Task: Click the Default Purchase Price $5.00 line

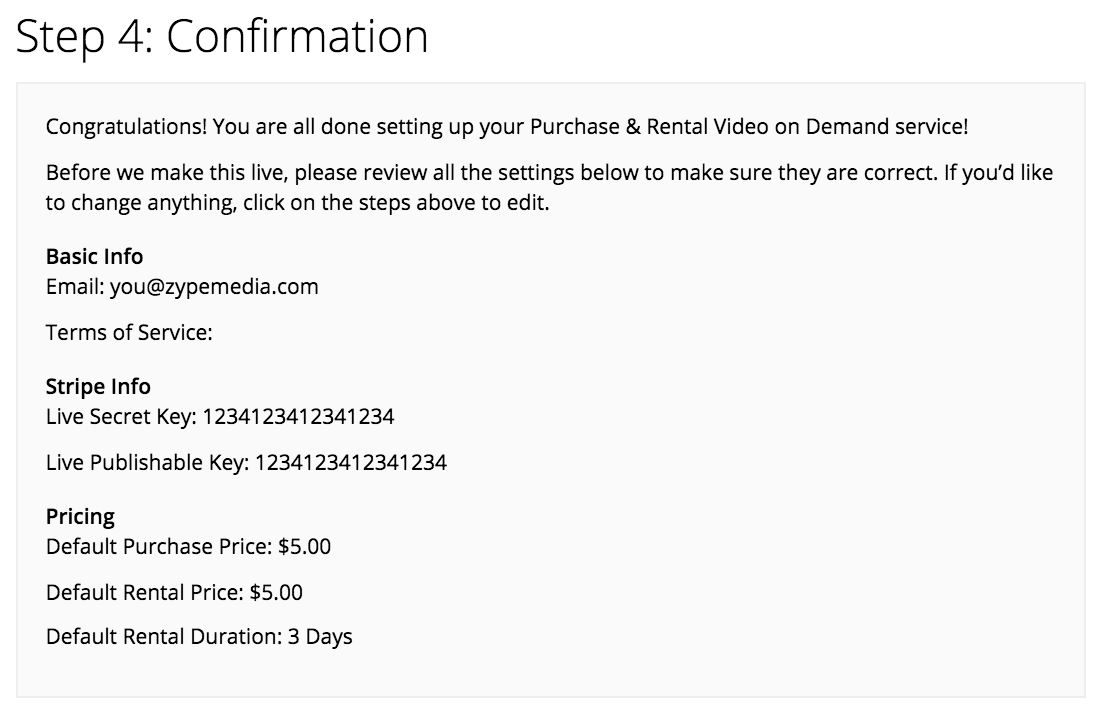Action: point(188,546)
